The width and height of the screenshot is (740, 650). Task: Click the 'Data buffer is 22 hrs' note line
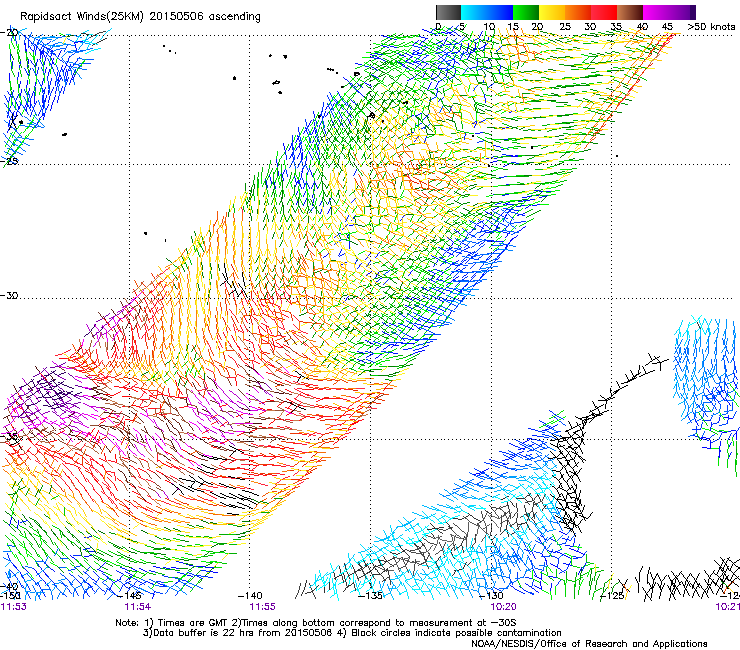352,633
